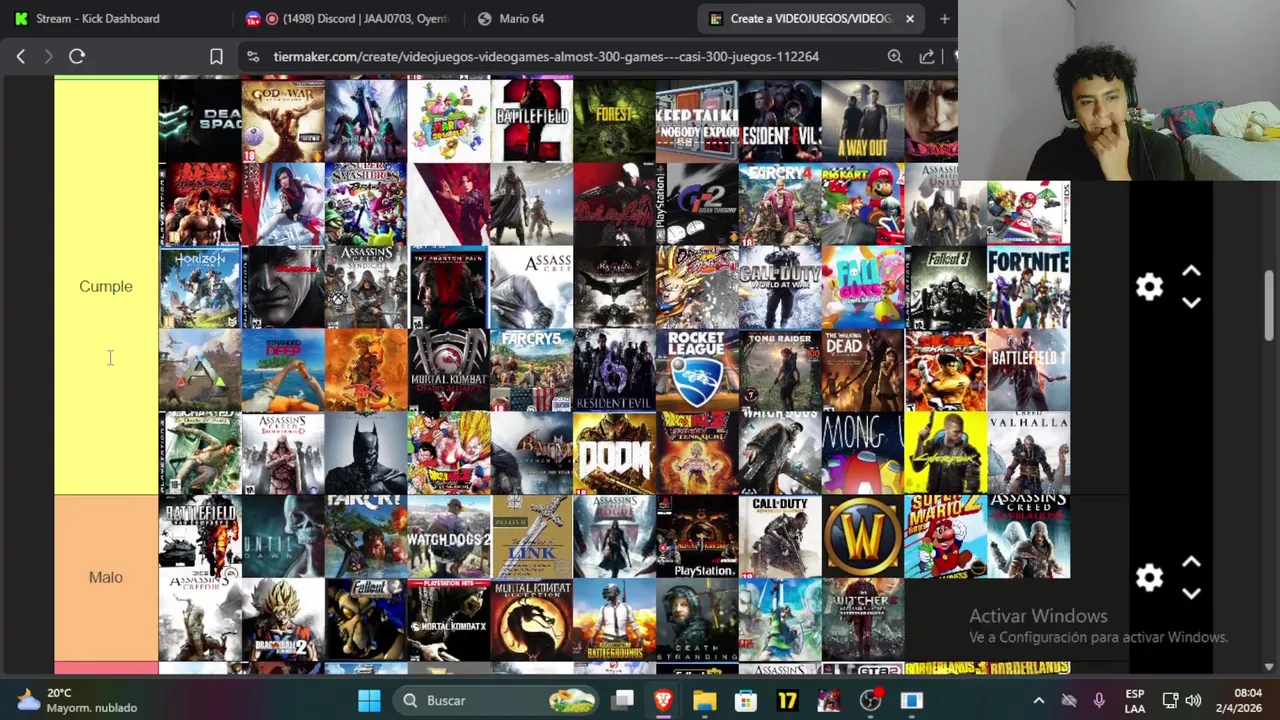Image resolution: width=1280 pixels, height=720 pixels.
Task: Open Task View from the taskbar
Action: coord(623,701)
